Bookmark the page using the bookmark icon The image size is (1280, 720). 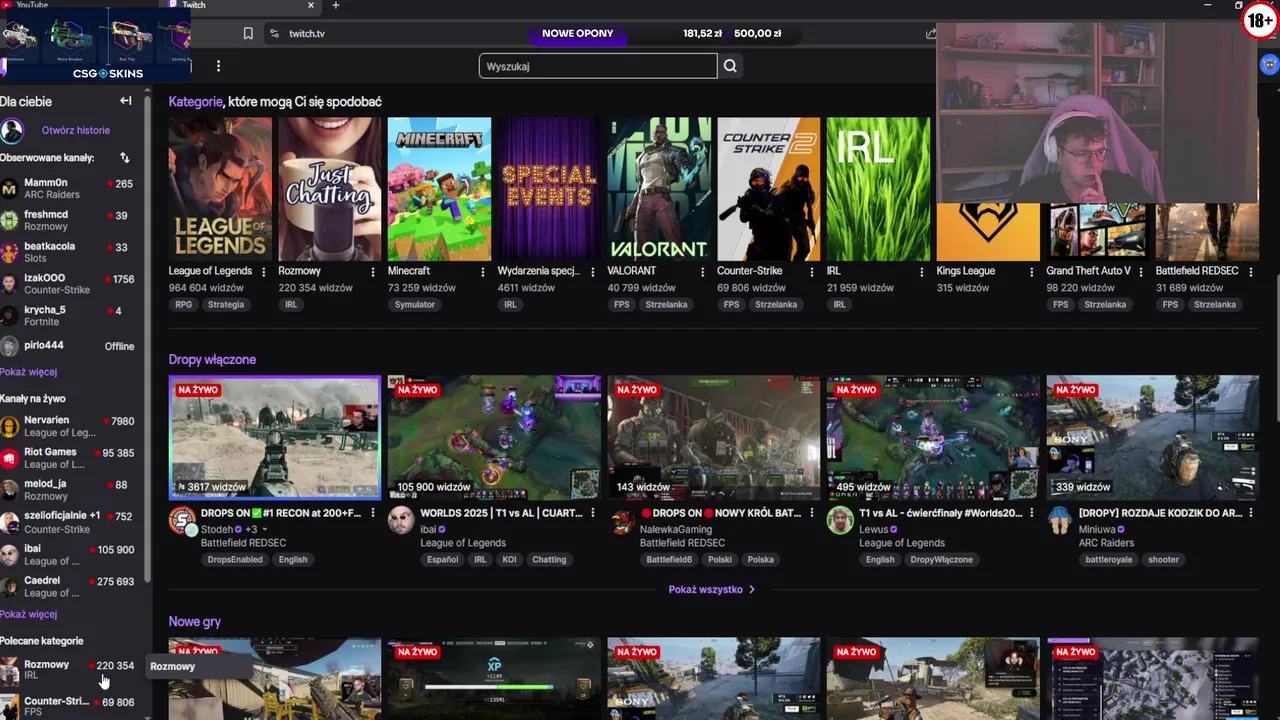(x=248, y=33)
